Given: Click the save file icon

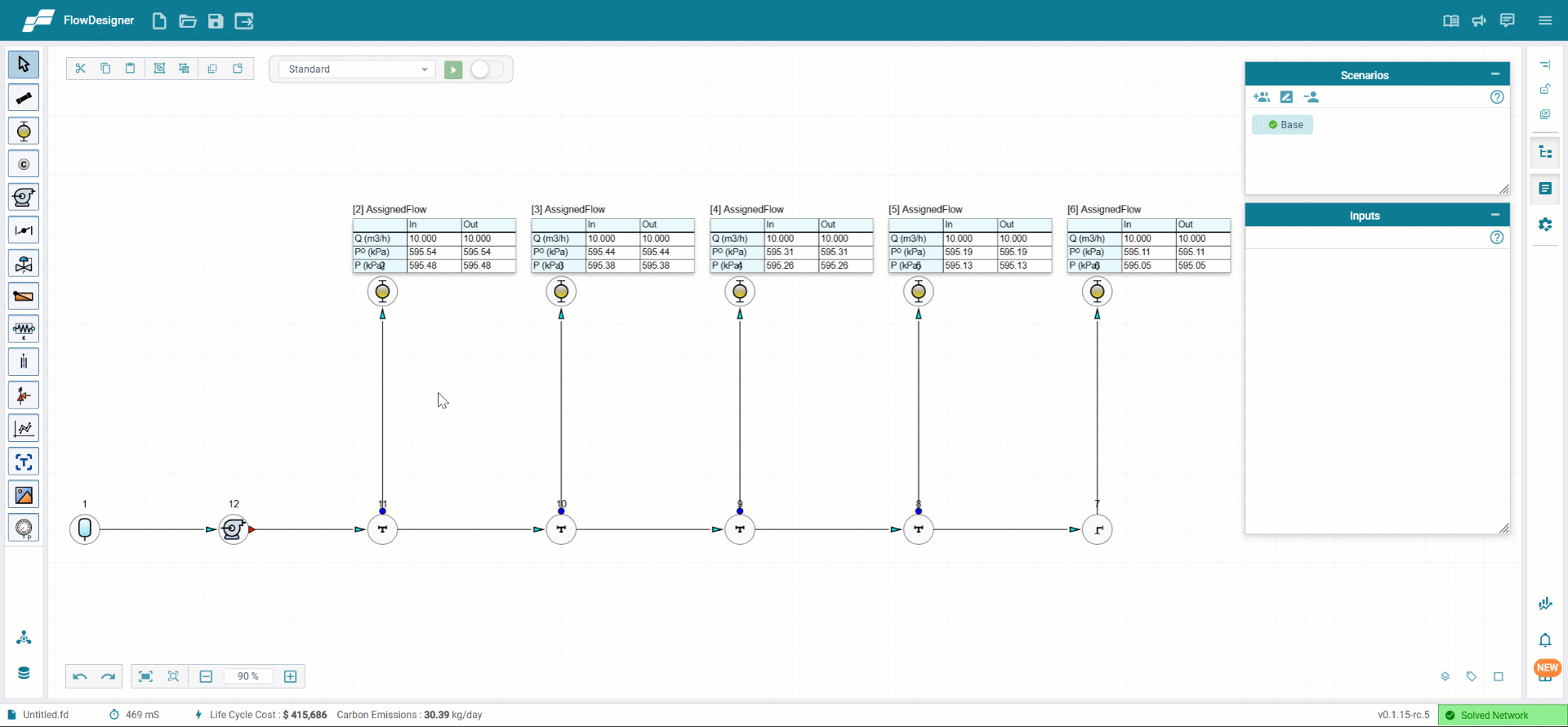Looking at the screenshot, I should (x=216, y=21).
